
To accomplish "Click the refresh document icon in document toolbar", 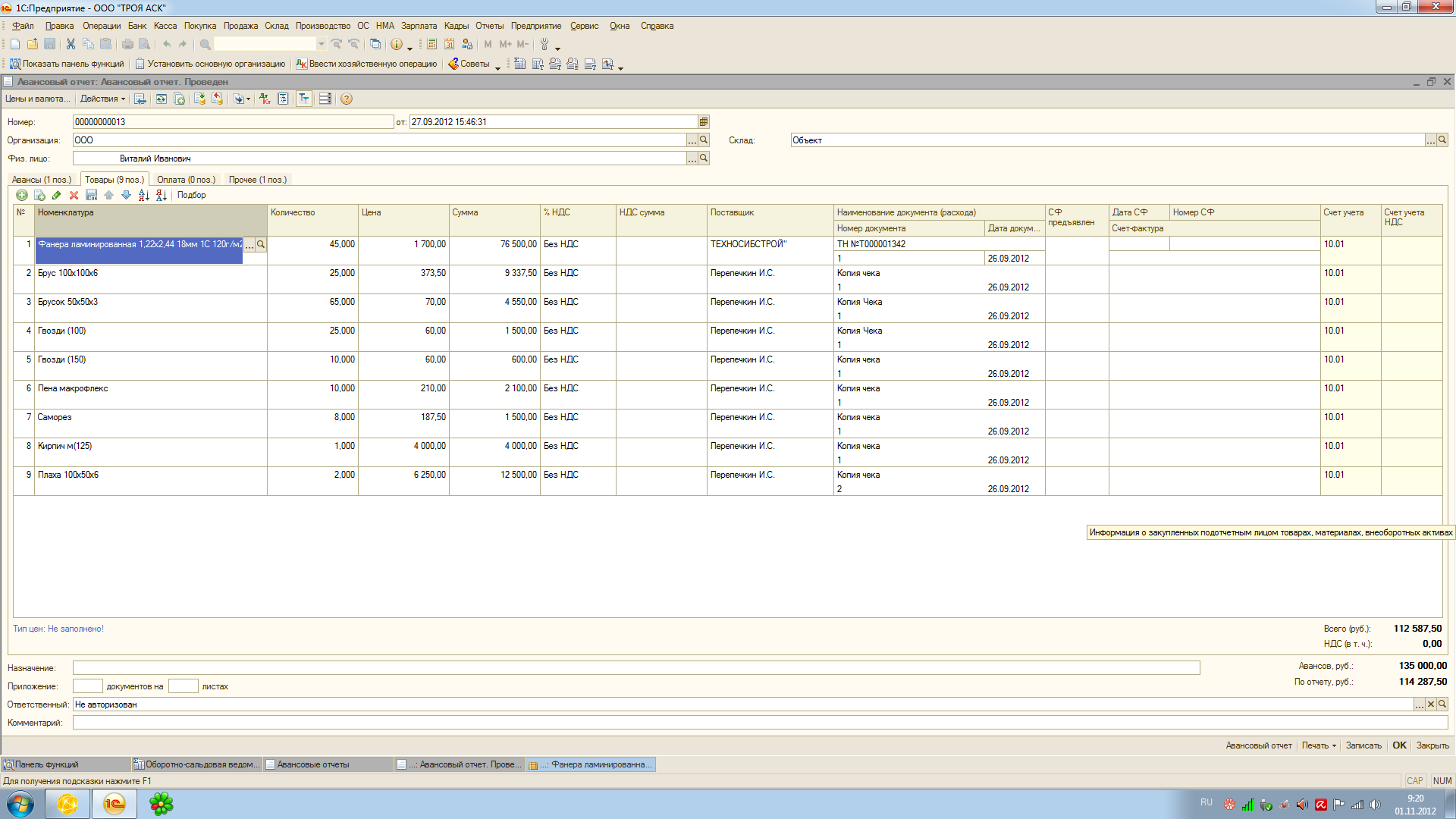I will point(162,99).
